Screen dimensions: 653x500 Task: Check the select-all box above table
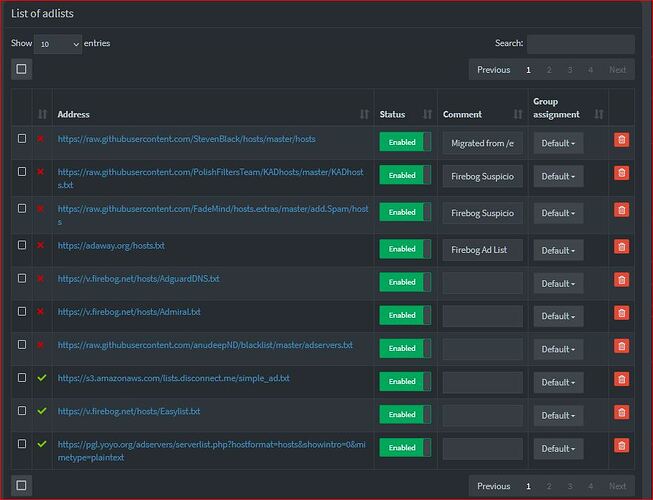pyautogui.click(x=22, y=69)
